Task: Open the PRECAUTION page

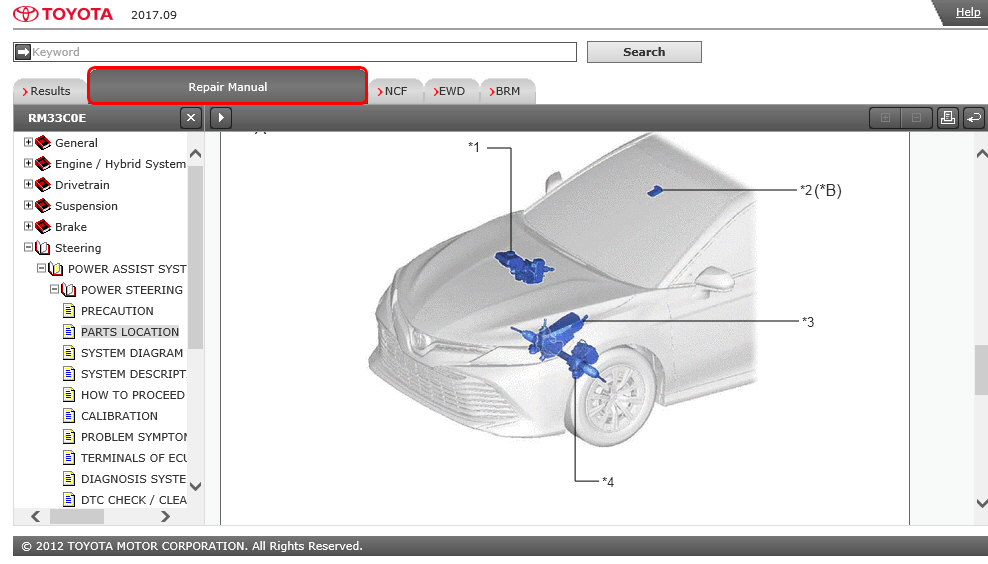Action: coord(117,311)
